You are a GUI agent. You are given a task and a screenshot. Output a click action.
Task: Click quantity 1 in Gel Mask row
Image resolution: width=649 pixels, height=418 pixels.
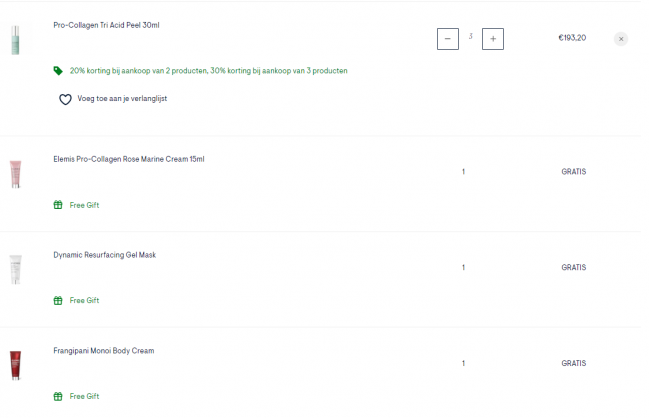point(464,268)
